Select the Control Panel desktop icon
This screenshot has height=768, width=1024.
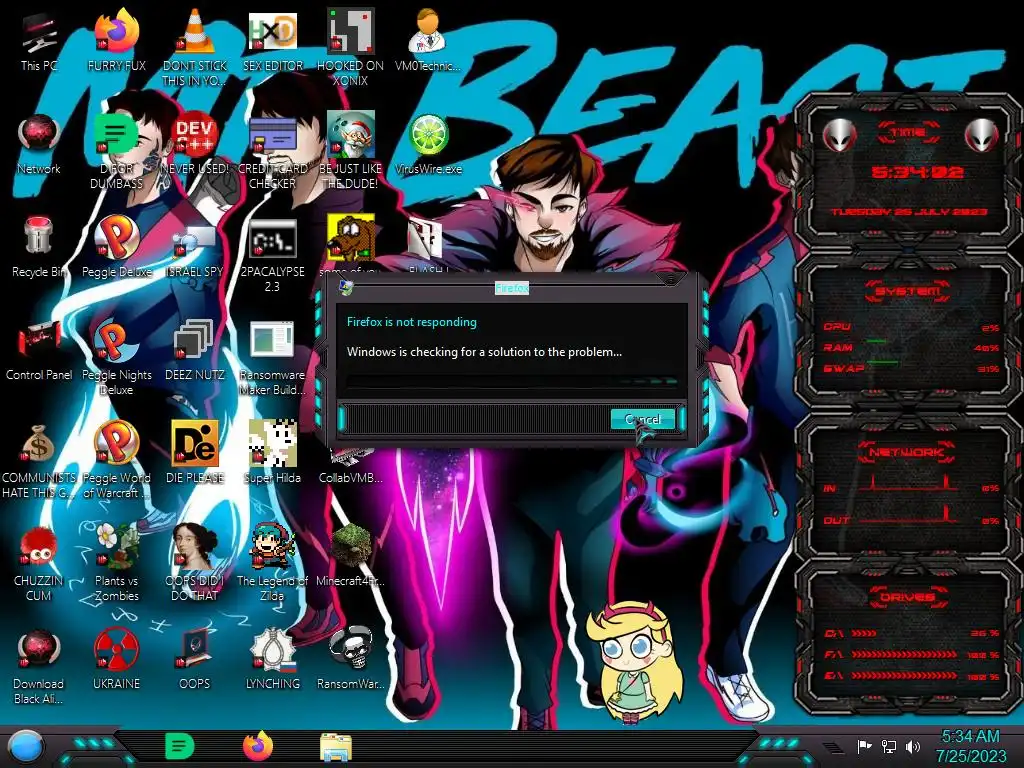pyautogui.click(x=39, y=350)
